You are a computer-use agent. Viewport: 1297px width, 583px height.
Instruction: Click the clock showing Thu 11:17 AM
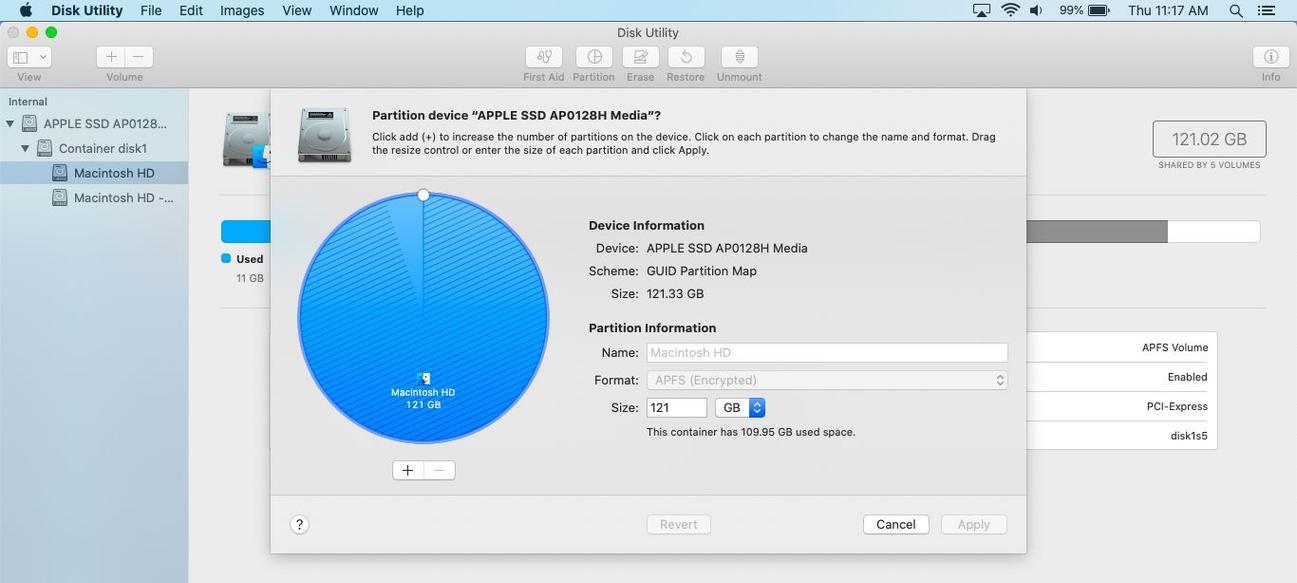[1168, 10]
